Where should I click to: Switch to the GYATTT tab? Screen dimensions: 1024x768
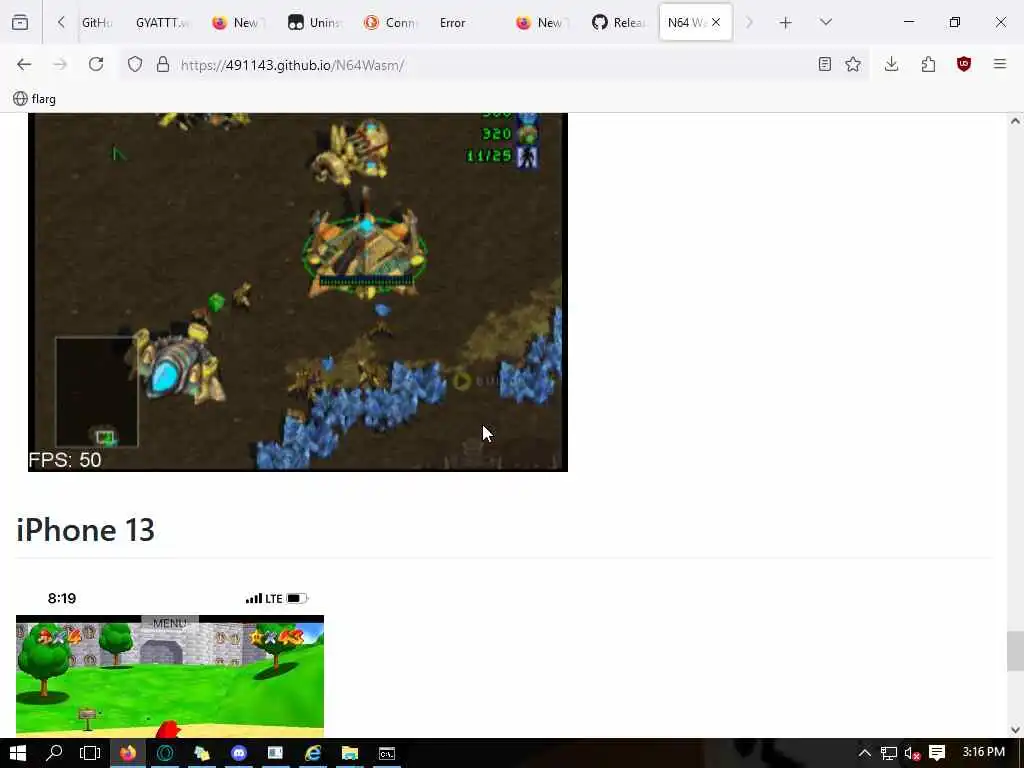162,23
